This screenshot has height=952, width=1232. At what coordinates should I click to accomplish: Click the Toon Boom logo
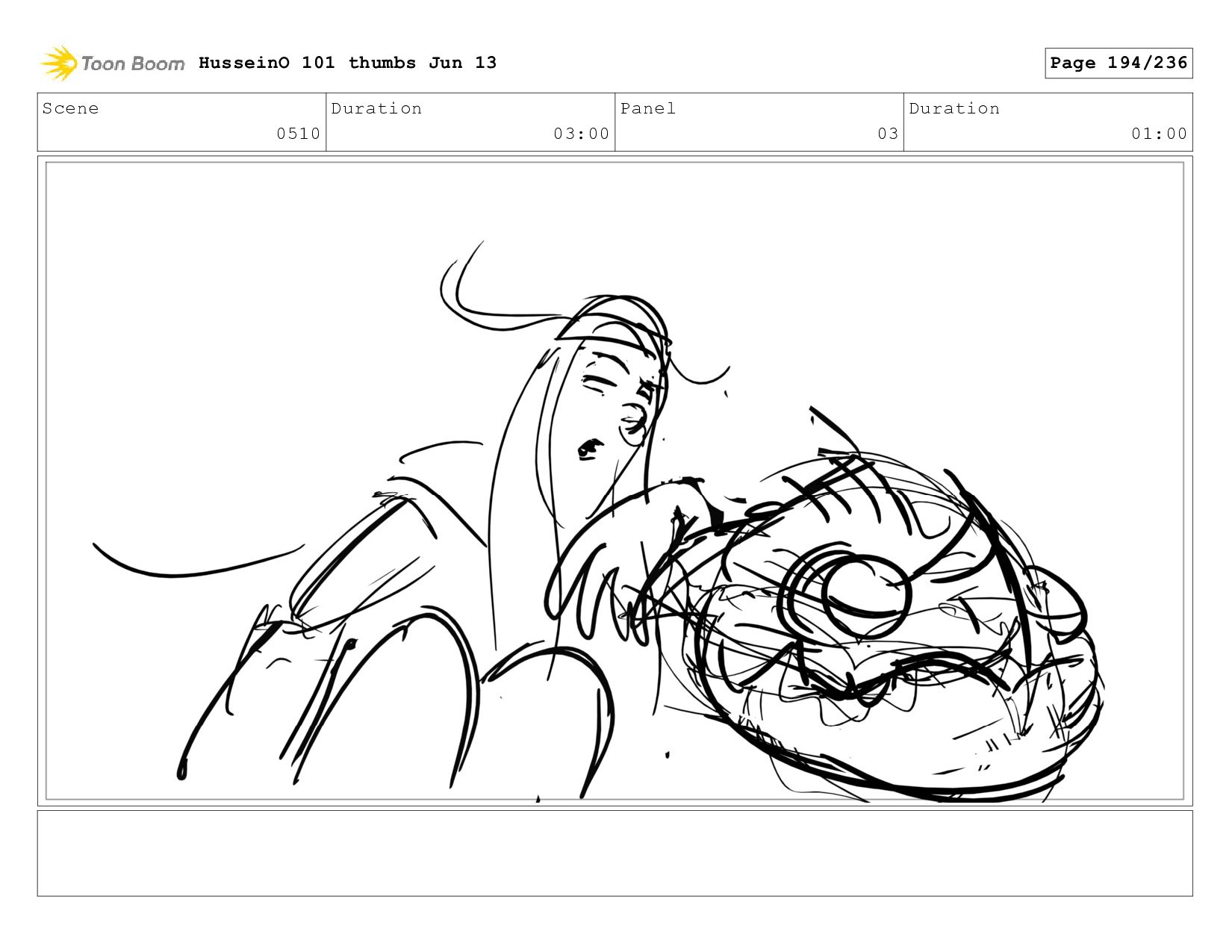pyautogui.click(x=112, y=63)
